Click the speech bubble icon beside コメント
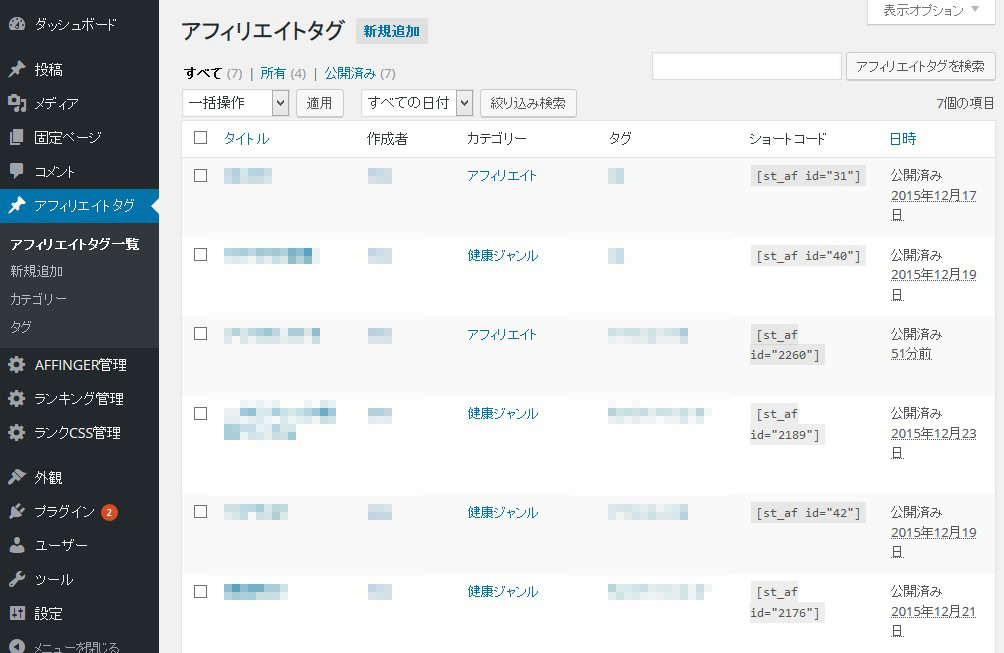 [17, 171]
